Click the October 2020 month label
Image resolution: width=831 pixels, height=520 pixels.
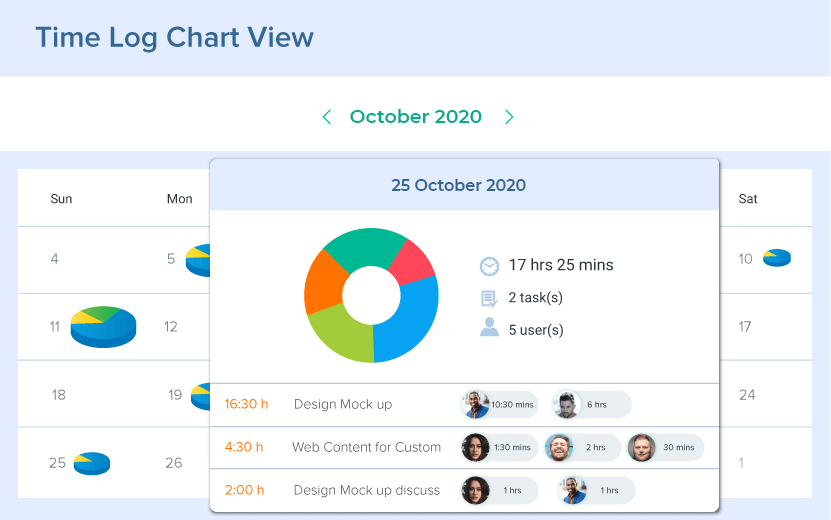416,117
